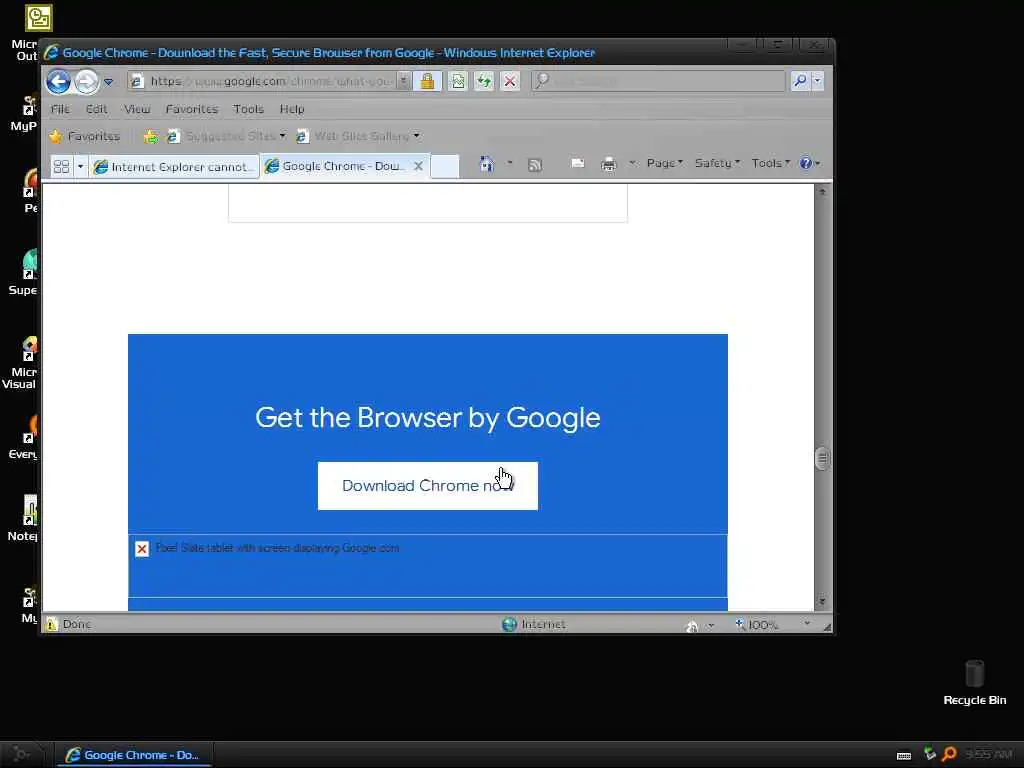Click the Done status warning icon

[x=52, y=624]
